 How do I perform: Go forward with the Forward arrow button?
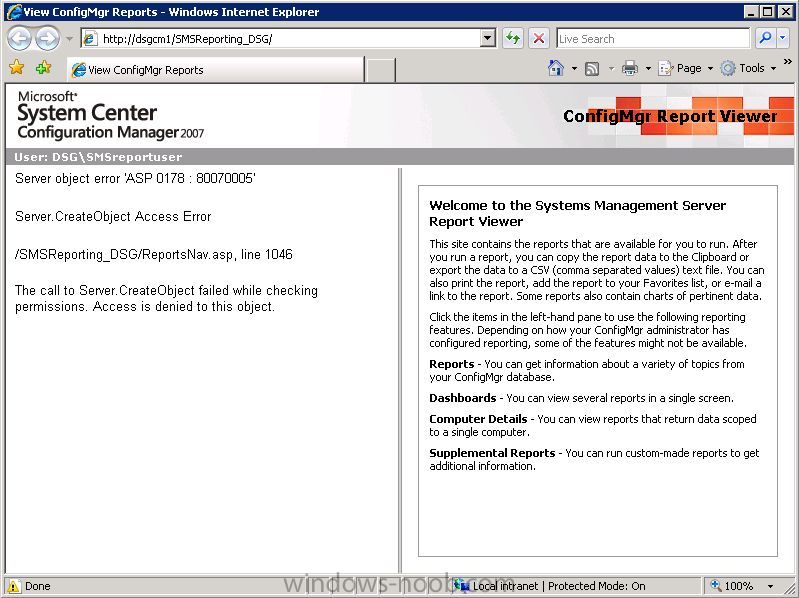point(47,39)
